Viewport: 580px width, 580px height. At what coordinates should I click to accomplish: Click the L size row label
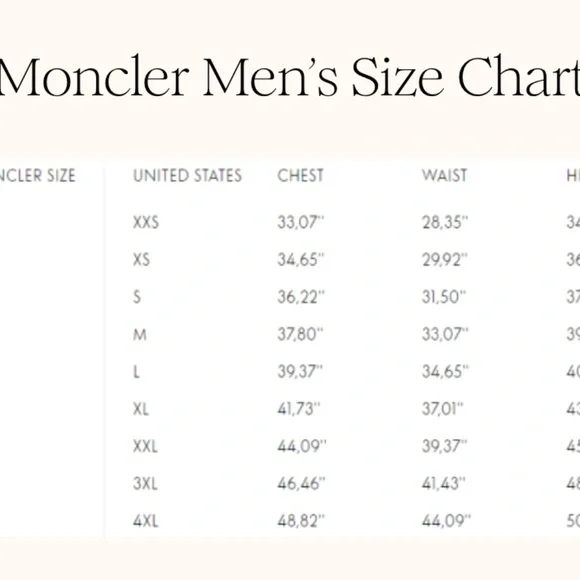(x=136, y=372)
